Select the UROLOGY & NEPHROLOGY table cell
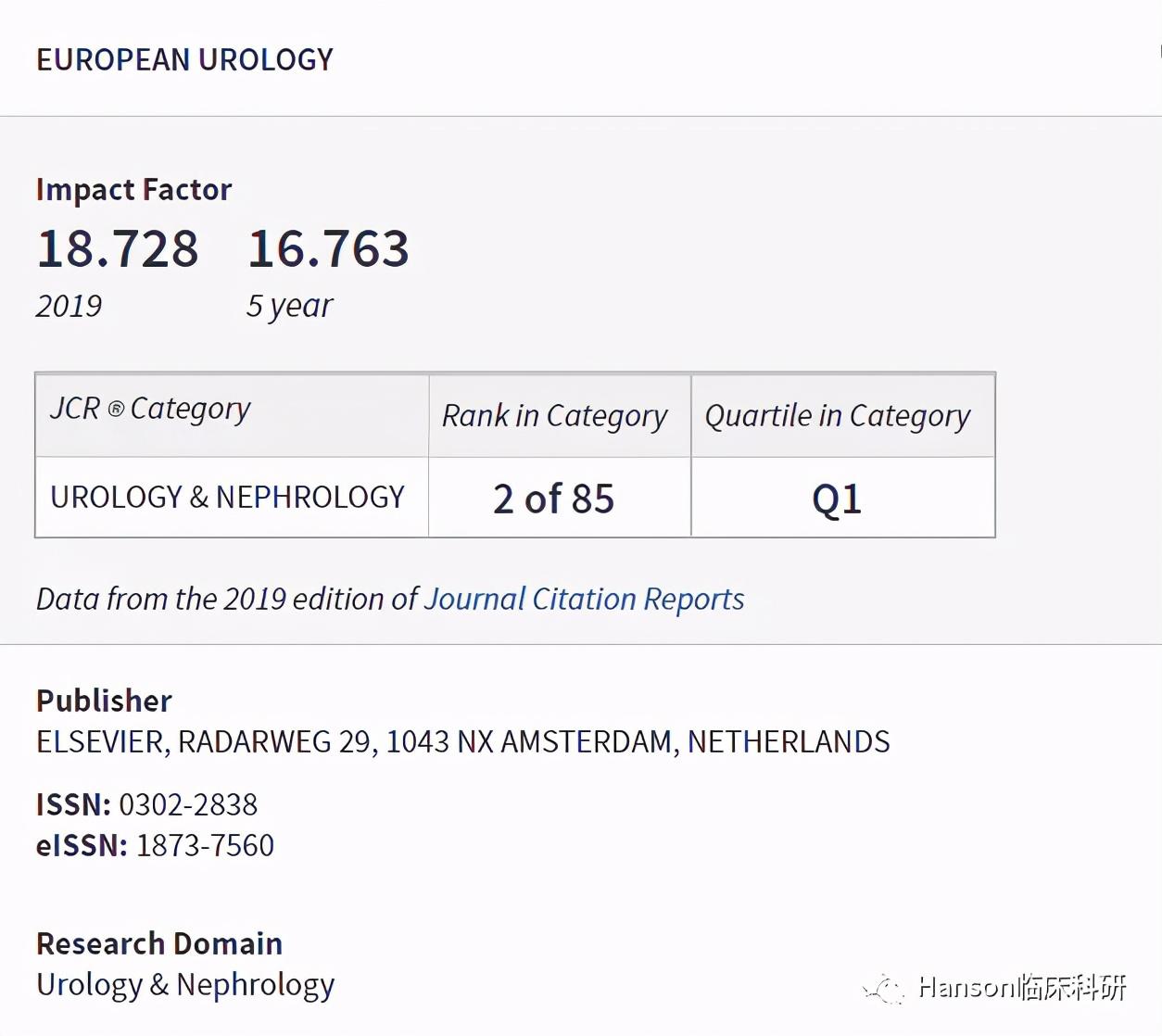 tap(227, 498)
